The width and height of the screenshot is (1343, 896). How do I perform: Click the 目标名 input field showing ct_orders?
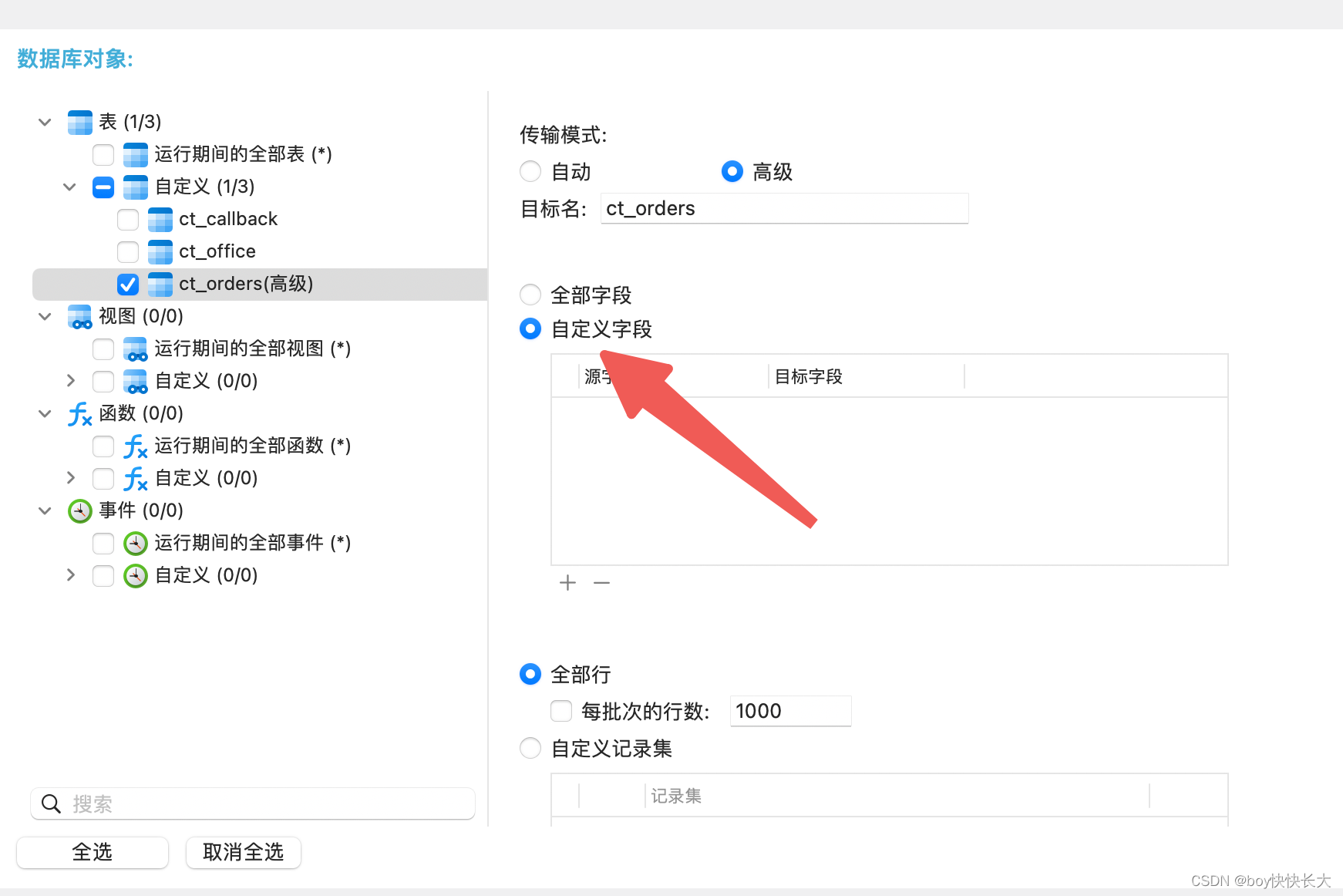[783, 208]
